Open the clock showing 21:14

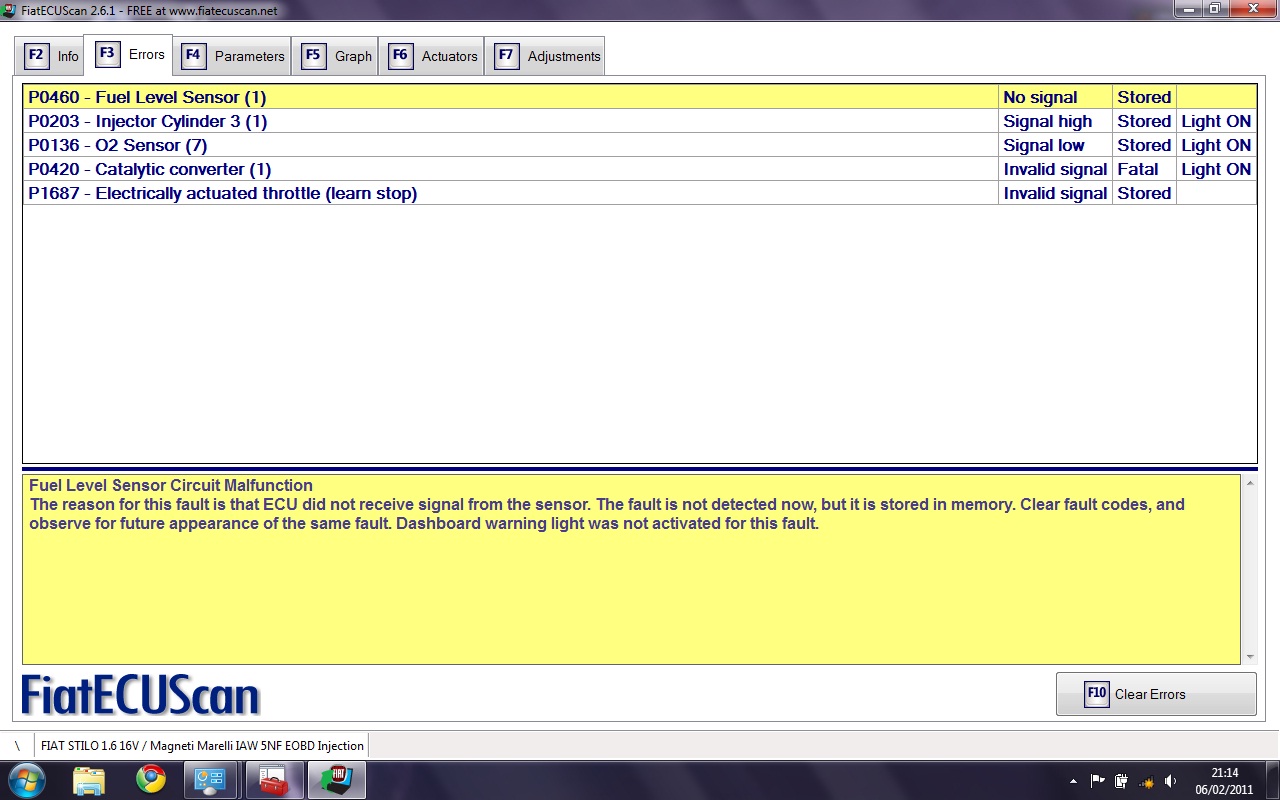click(1225, 780)
